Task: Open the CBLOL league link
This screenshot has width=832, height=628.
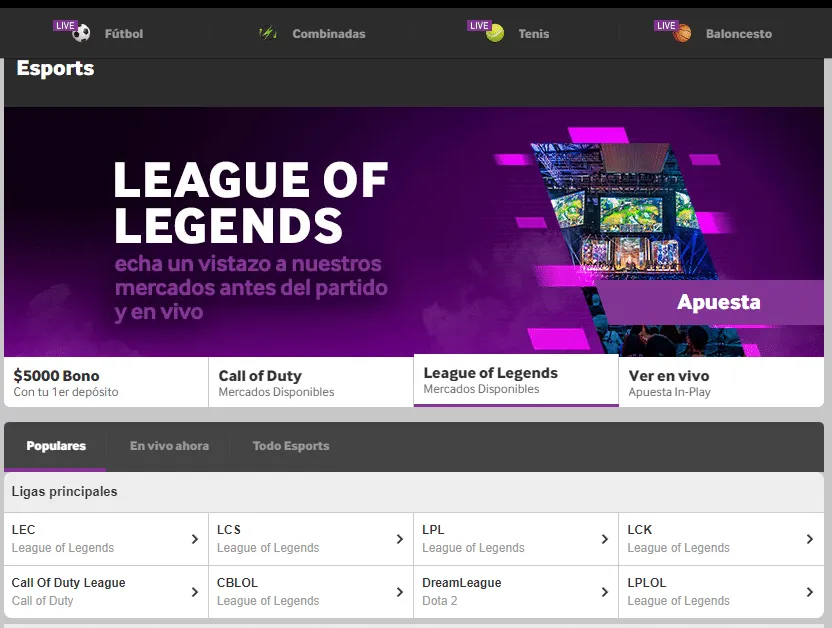Action: (311, 592)
